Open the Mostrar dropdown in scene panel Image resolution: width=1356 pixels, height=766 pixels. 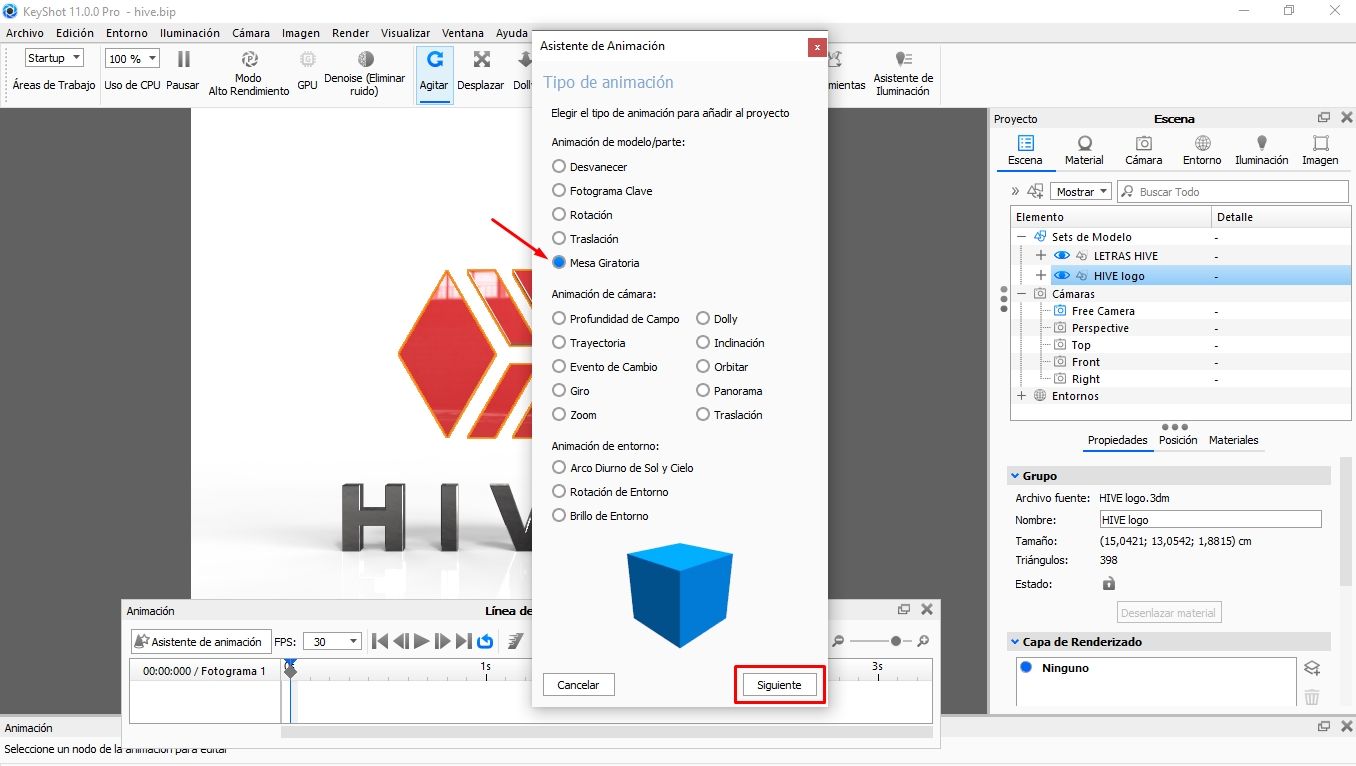[x=1081, y=191]
